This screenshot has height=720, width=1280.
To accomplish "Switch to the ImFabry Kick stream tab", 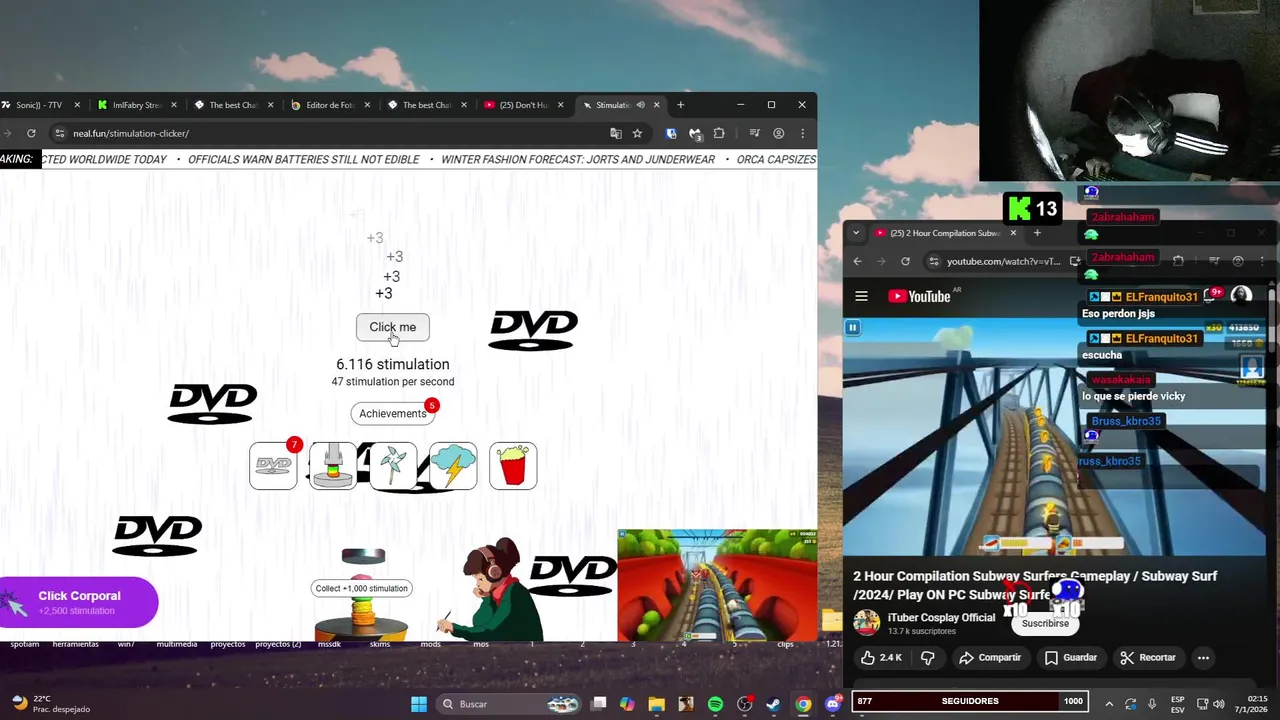I will [x=135, y=105].
